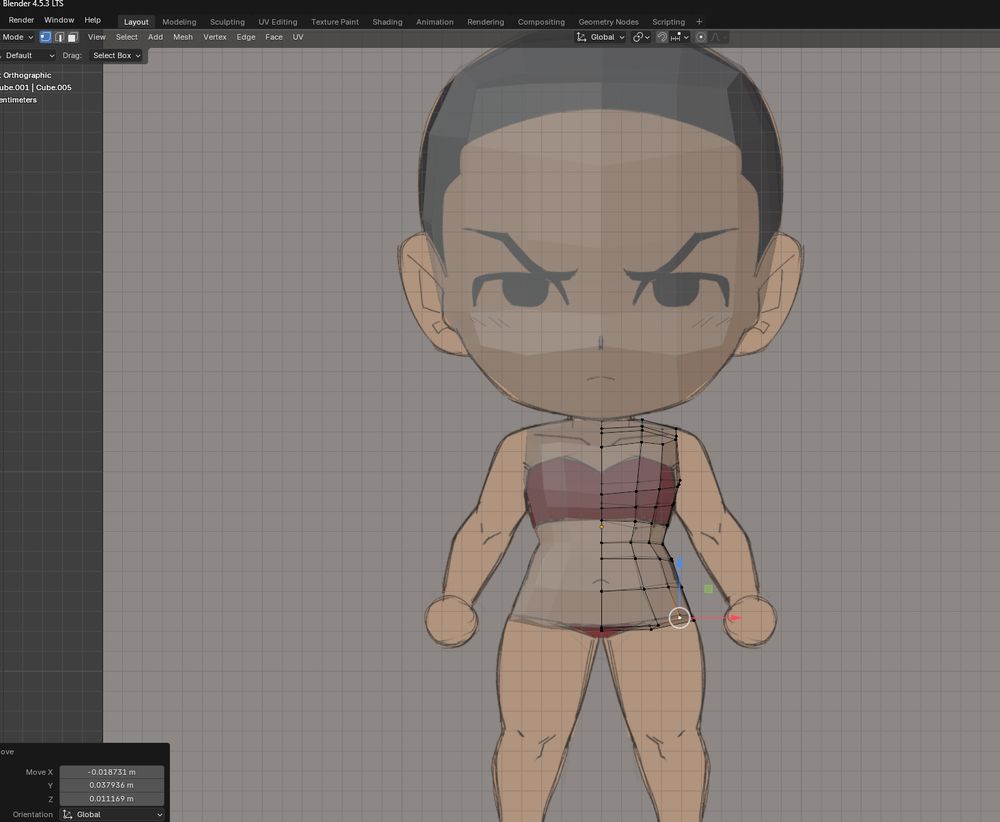Open the proportional editing falloff curve
The width and height of the screenshot is (1000, 822).
click(x=717, y=37)
